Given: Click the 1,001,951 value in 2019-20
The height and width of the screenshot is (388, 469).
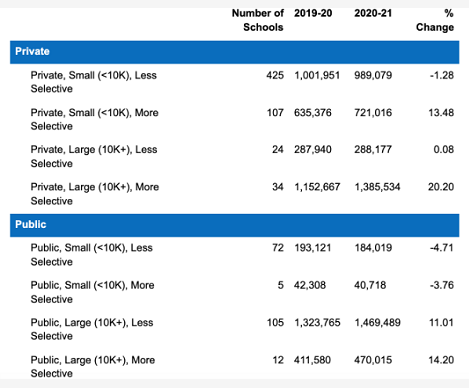Looking at the screenshot, I should (x=317, y=75).
